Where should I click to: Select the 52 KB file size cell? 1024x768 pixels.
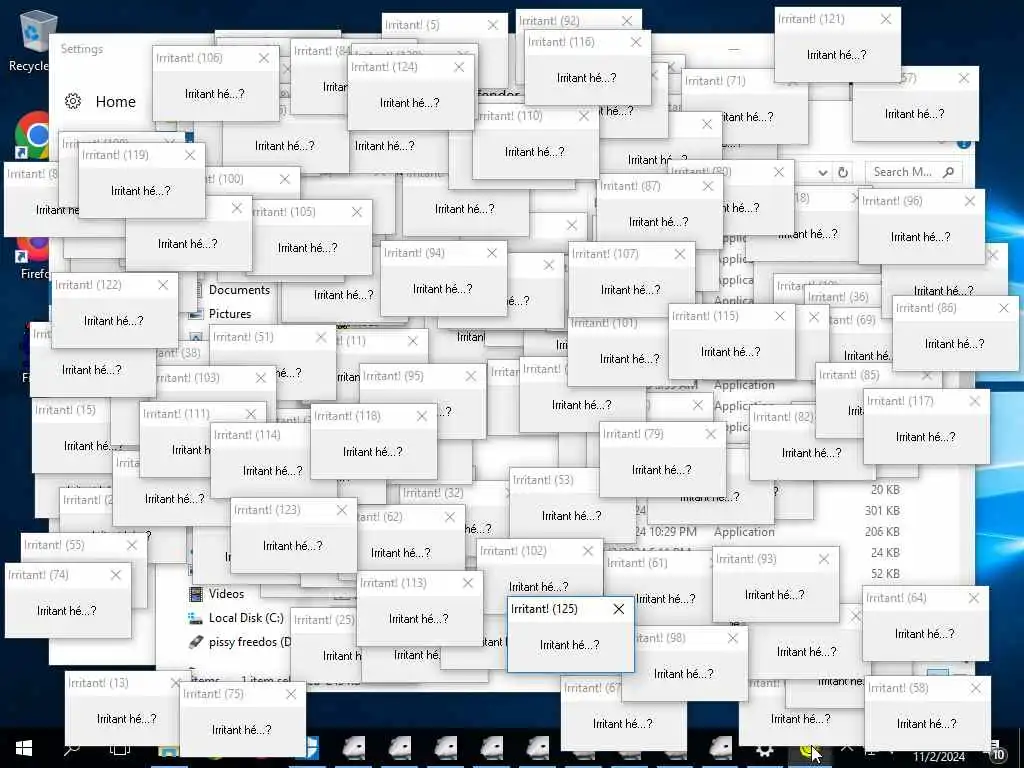coord(885,573)
